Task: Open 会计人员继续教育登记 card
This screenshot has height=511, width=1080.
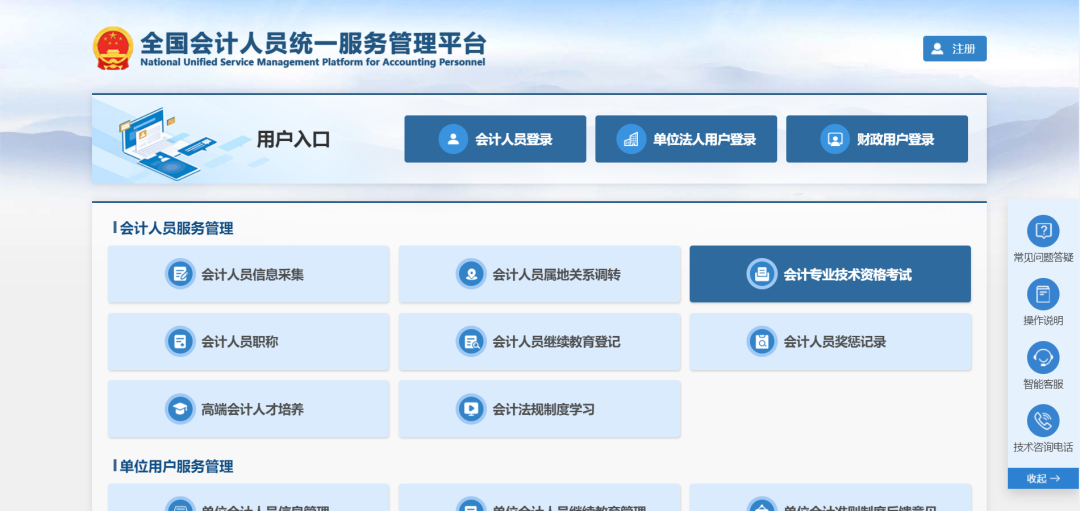Action: (x=539, y=342)
